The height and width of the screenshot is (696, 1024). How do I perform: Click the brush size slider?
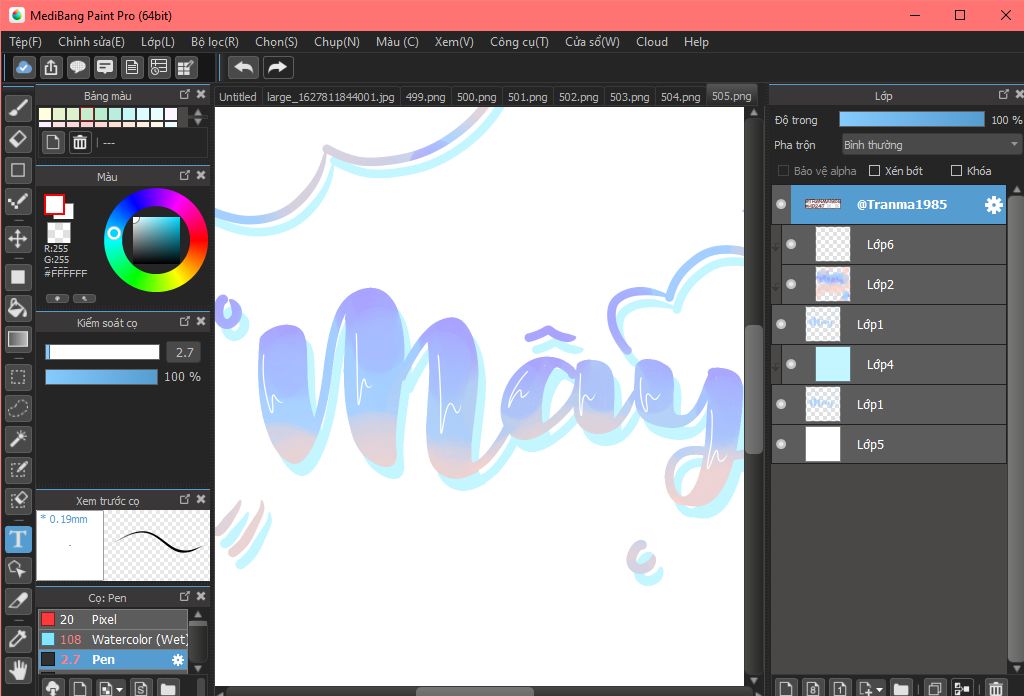[103, 353]
